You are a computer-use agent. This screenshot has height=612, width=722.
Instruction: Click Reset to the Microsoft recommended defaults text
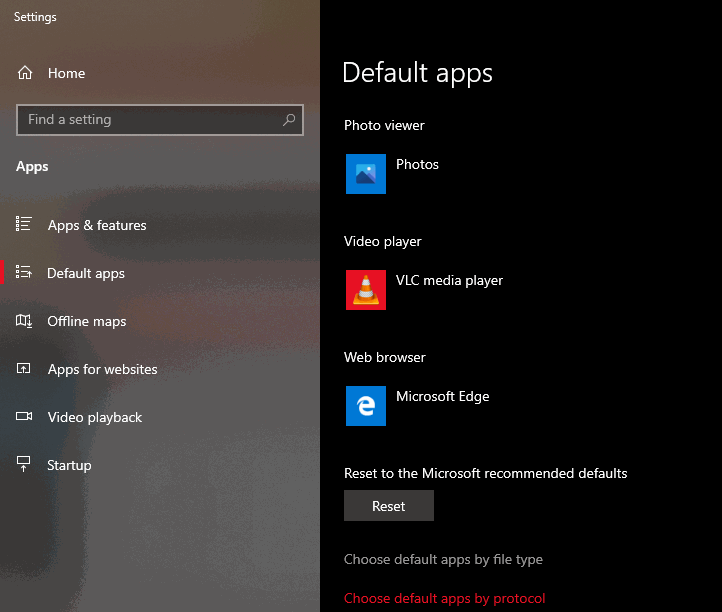485,473
